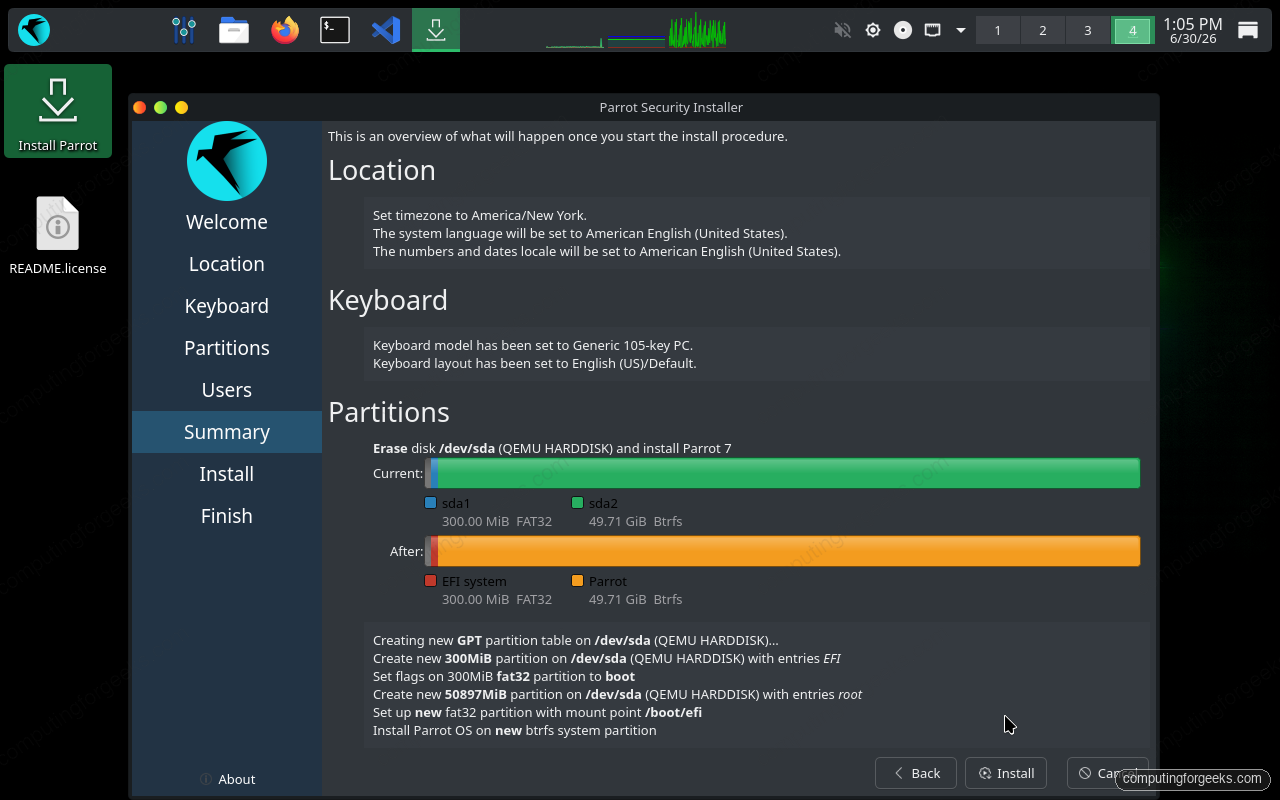Image resolution: width=1280 pixels, height=800 pixels.
Task: Click 'Creating new GPT partition table' line
Action: point(575,640)
